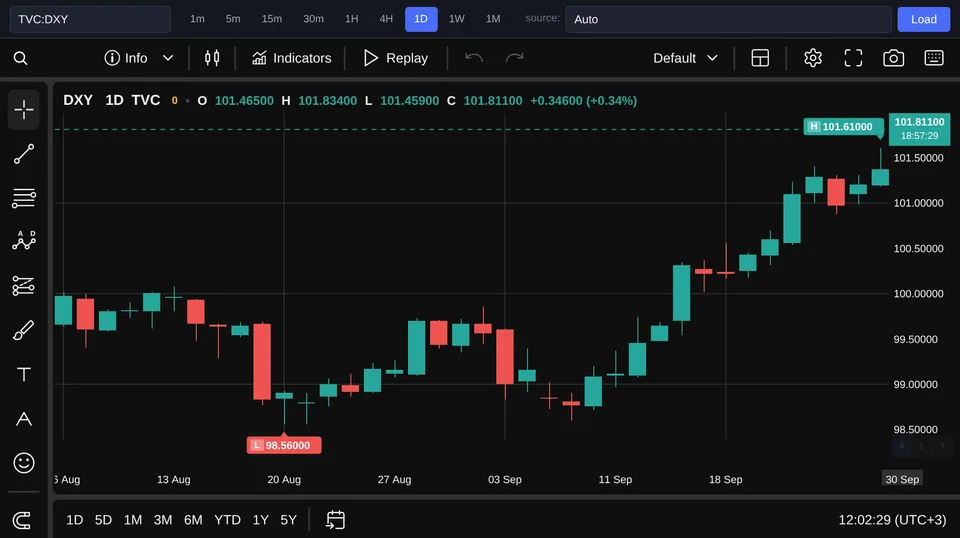Select the A-shaped annotation tool
960x538 pixels.
tap(24, 419)
